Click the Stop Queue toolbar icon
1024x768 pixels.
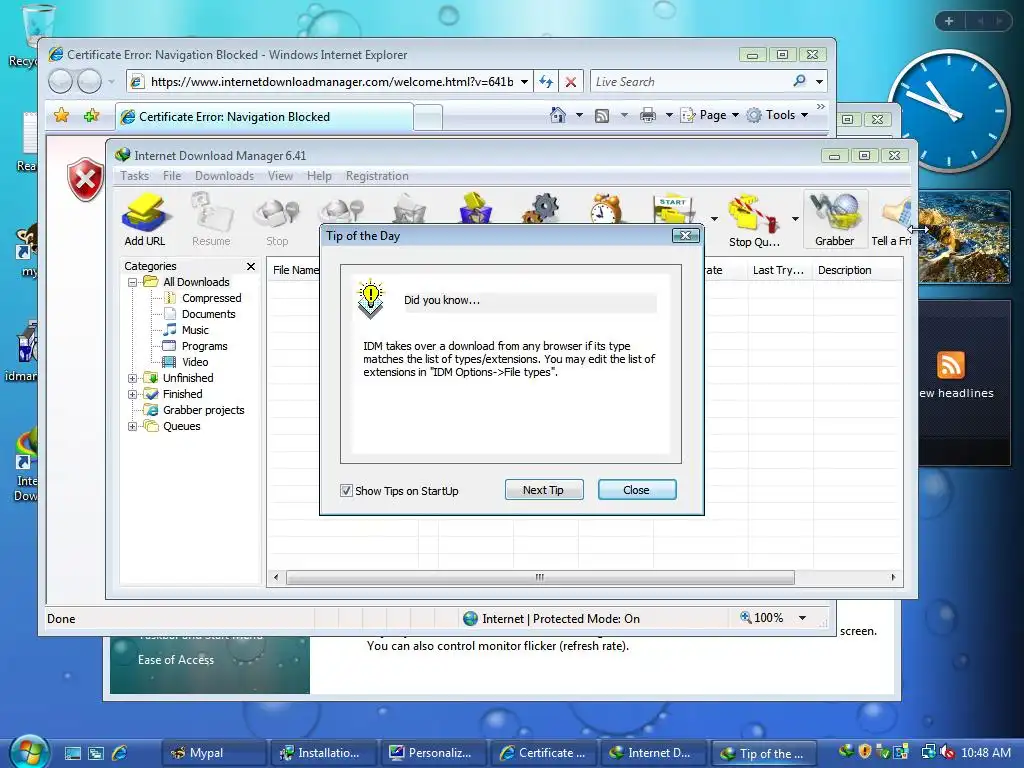pyautogui.click(x=754, y=219)
